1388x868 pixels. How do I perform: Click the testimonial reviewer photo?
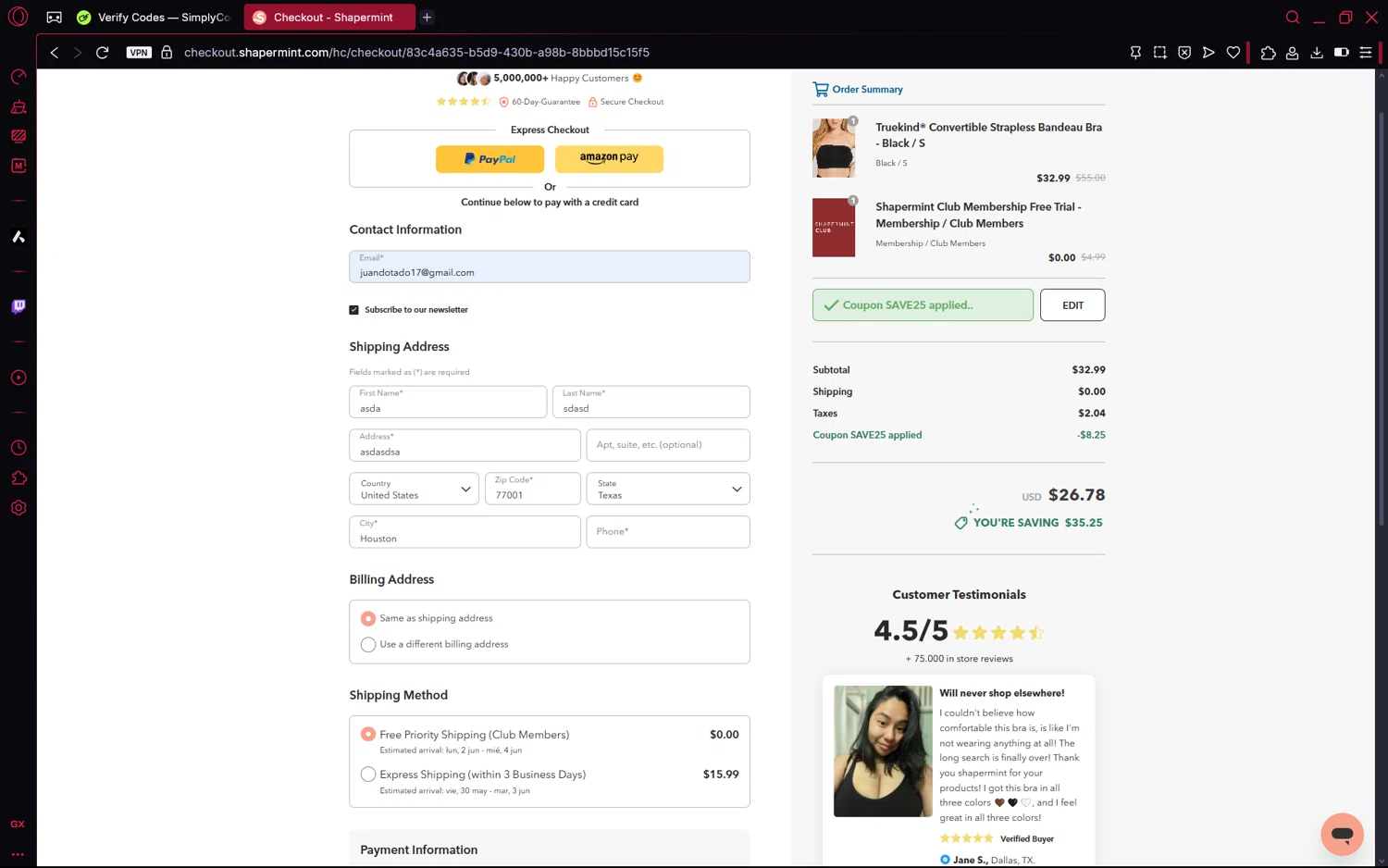point(883,751)
